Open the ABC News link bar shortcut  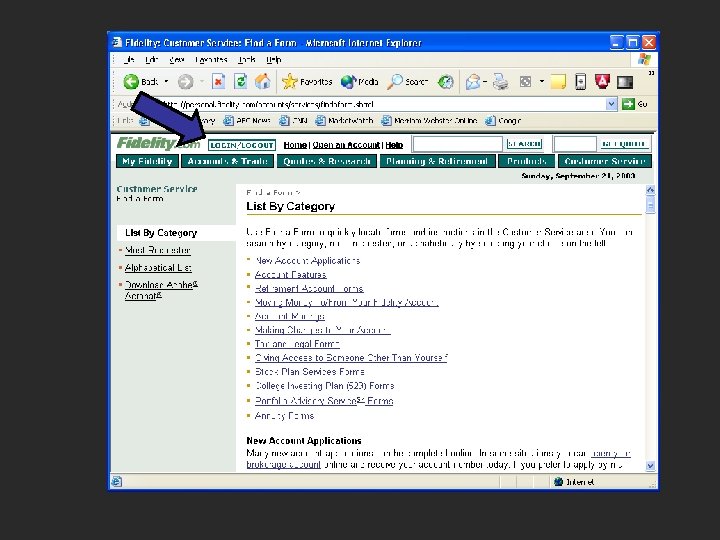click(247, 121)
